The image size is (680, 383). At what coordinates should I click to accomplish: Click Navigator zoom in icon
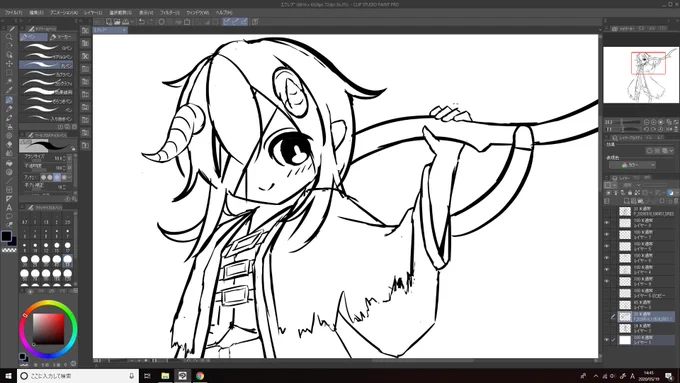tap(654, 122)
